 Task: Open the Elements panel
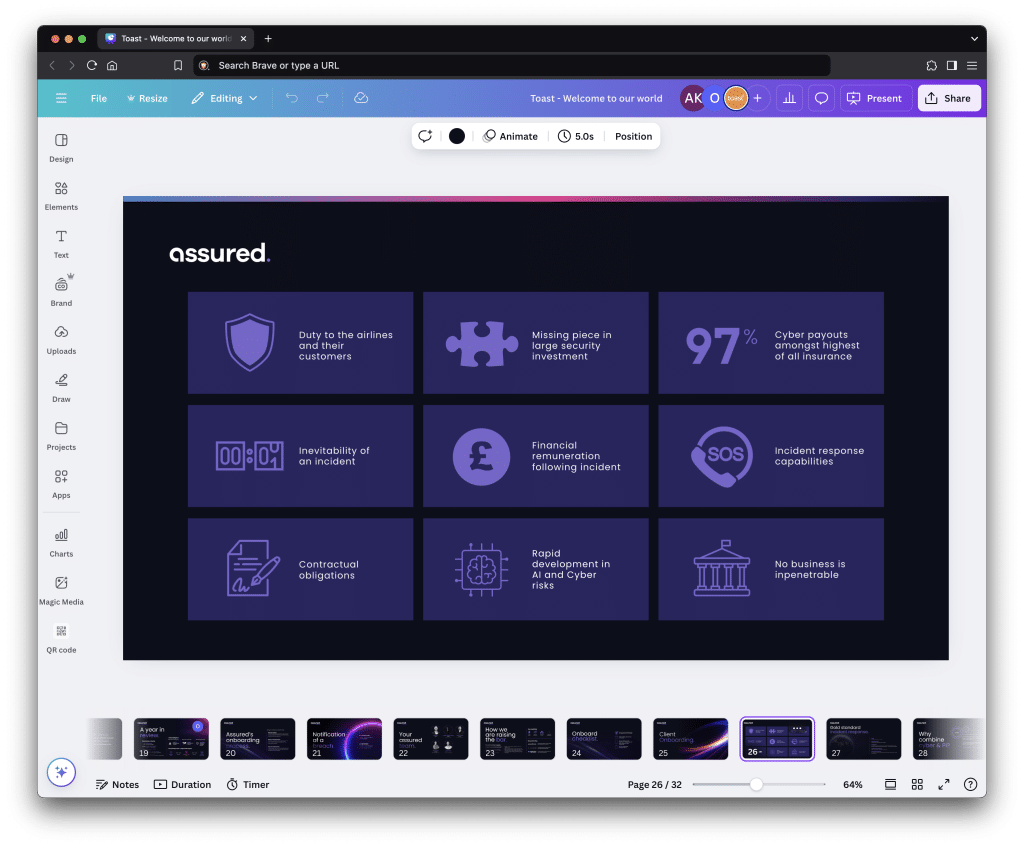[x=61, y=194]
